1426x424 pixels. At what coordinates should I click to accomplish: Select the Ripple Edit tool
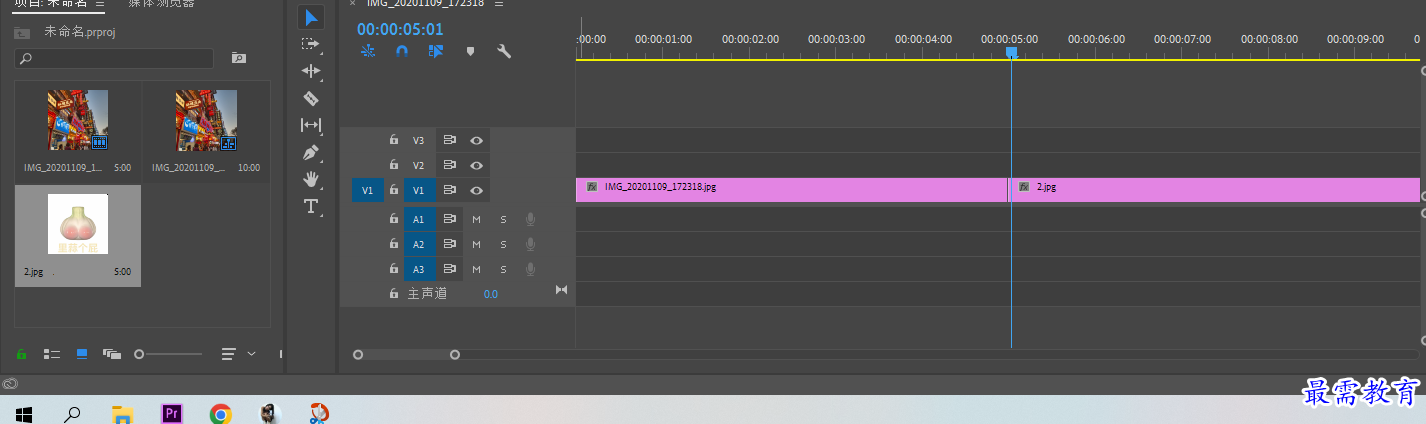311,71
